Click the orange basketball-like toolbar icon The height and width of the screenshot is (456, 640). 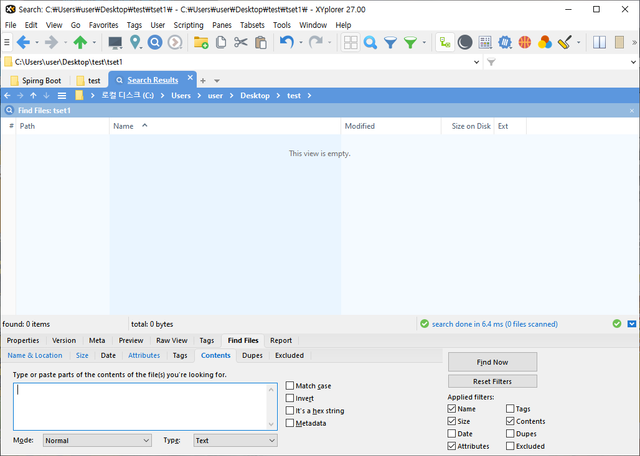pyautogui.click(x=525, y=42)
